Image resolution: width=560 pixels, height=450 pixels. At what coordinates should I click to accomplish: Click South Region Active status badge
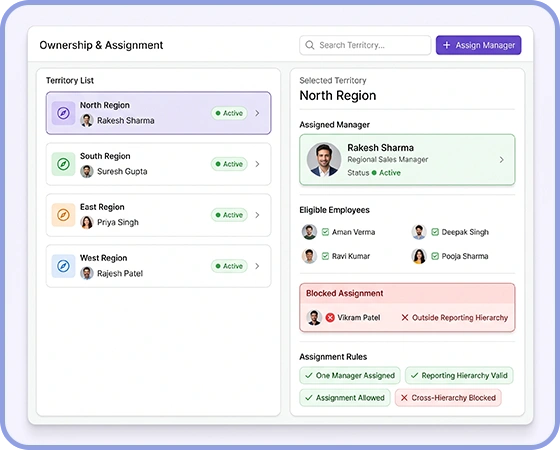coord(229,164)
